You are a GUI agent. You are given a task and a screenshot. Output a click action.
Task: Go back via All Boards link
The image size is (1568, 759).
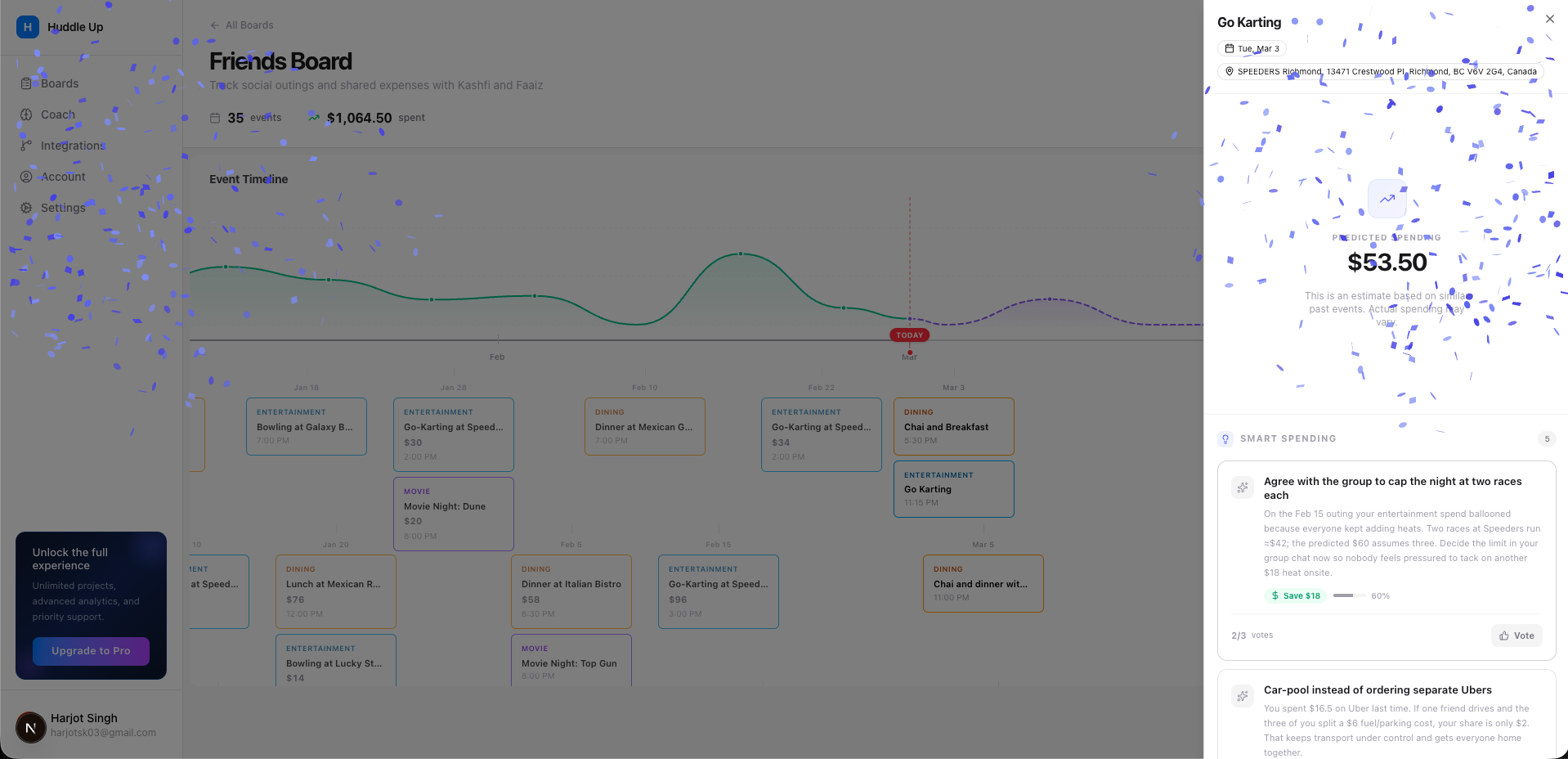click(242, 25)
